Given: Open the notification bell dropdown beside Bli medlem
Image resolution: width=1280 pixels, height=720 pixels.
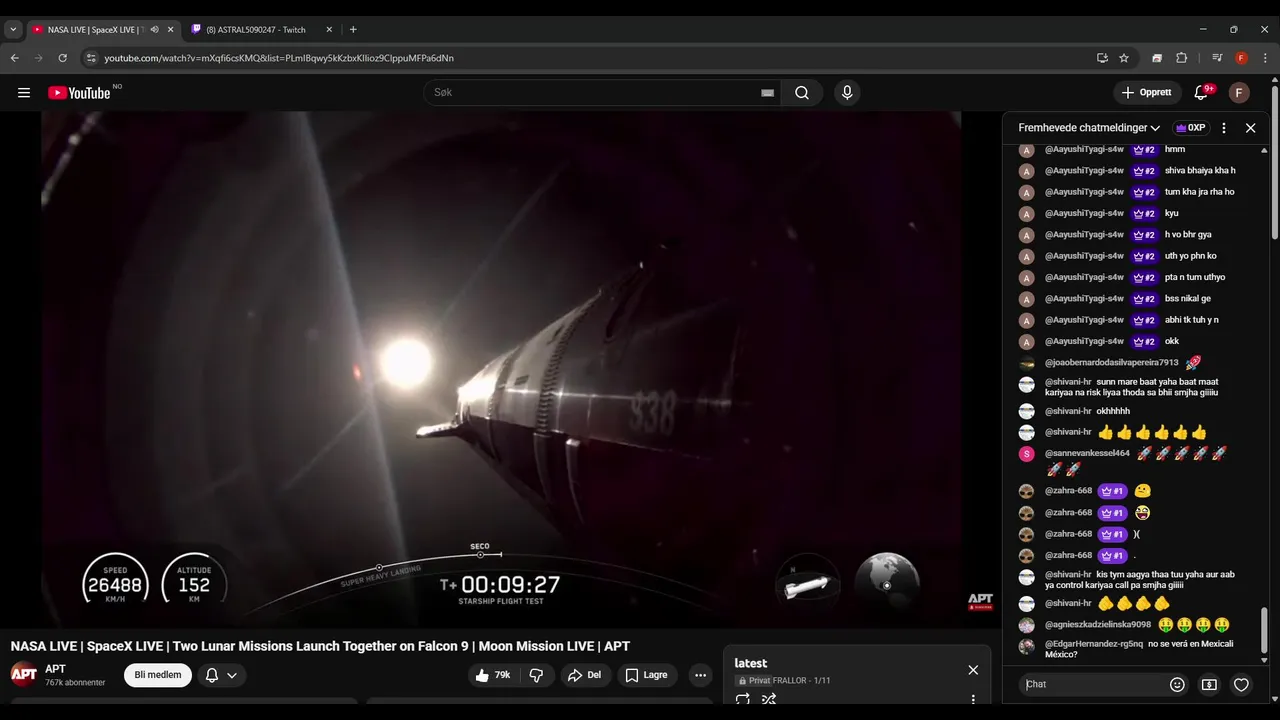Looking at the screenshot, I should click(221, 675).
